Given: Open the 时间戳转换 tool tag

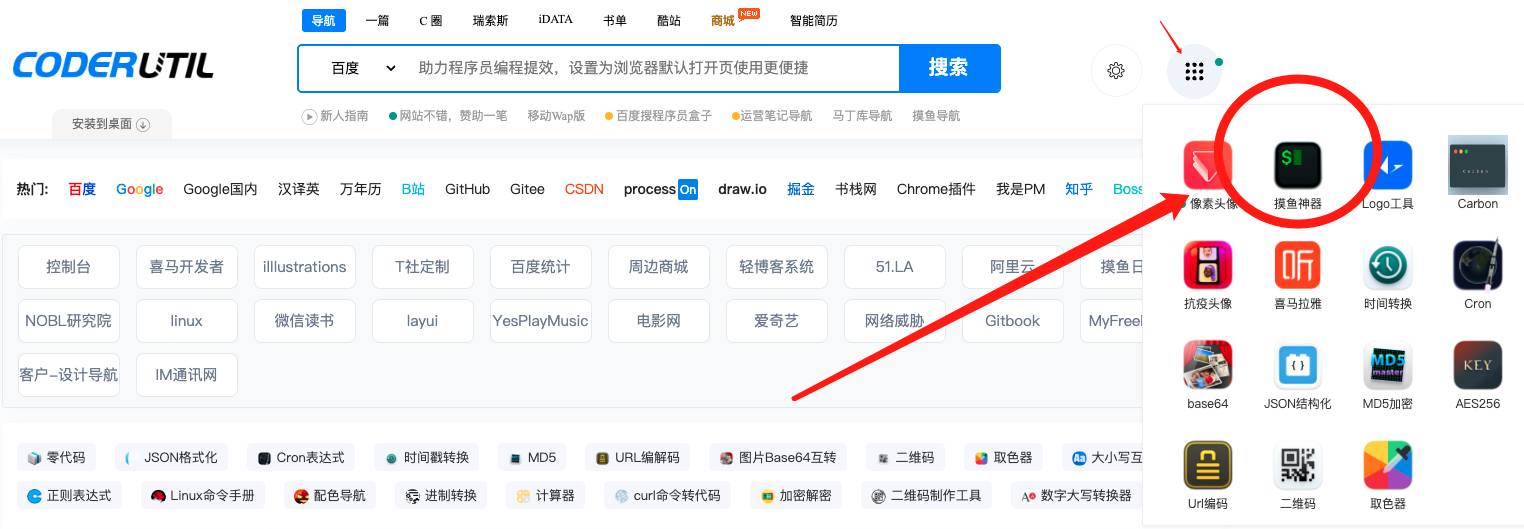Looking at the screenshot, I should [x=428, y=457].
